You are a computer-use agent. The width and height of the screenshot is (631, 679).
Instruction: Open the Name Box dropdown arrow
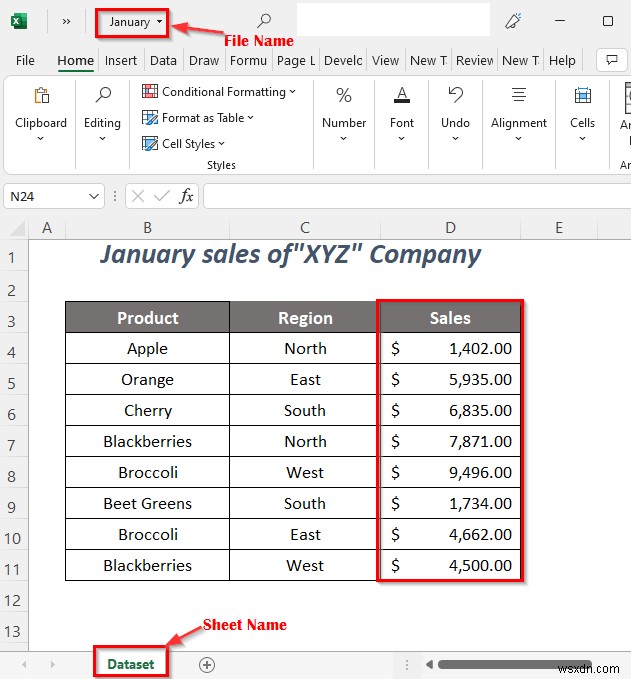94,197
